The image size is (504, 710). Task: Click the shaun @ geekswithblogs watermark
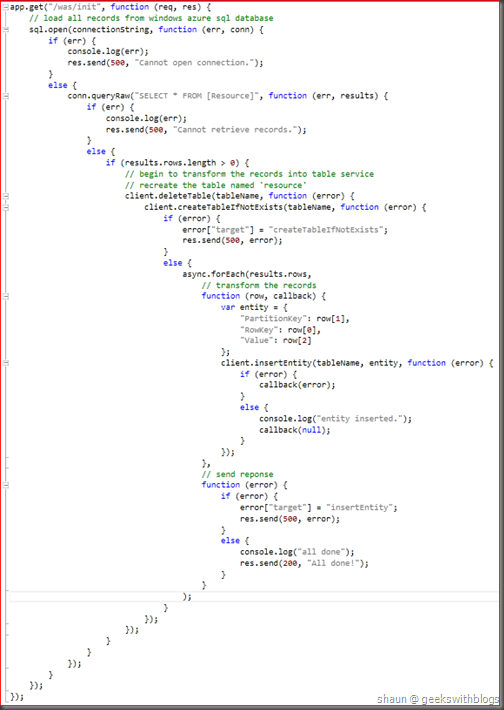437,699
